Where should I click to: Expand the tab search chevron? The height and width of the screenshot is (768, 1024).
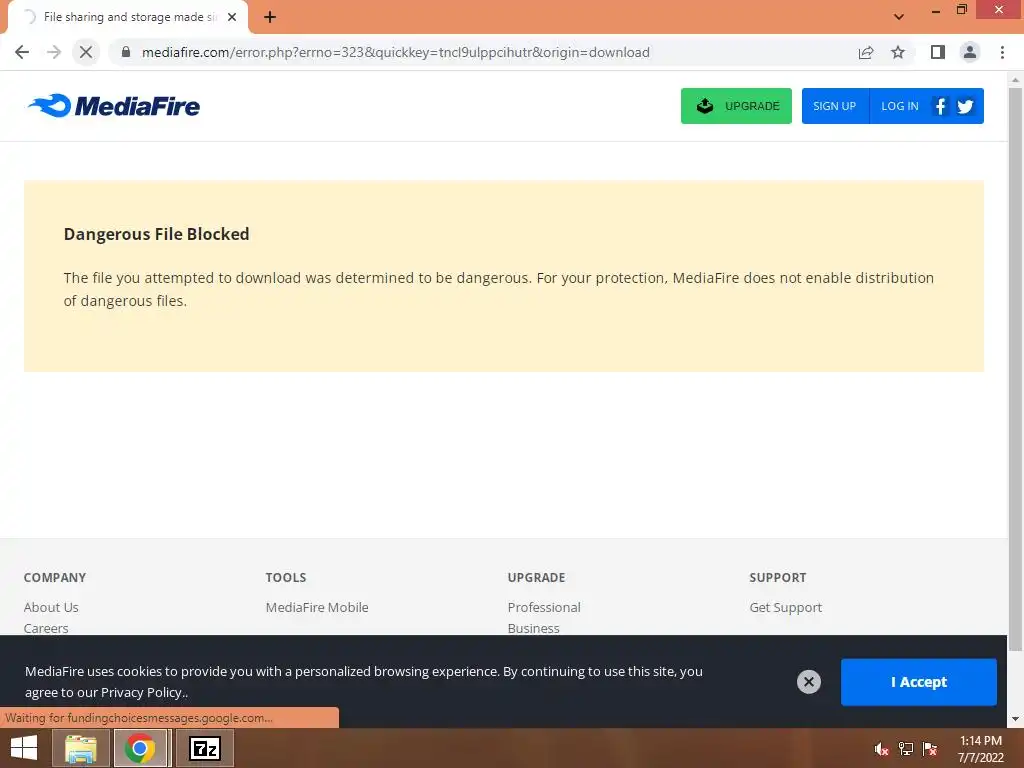899,17
